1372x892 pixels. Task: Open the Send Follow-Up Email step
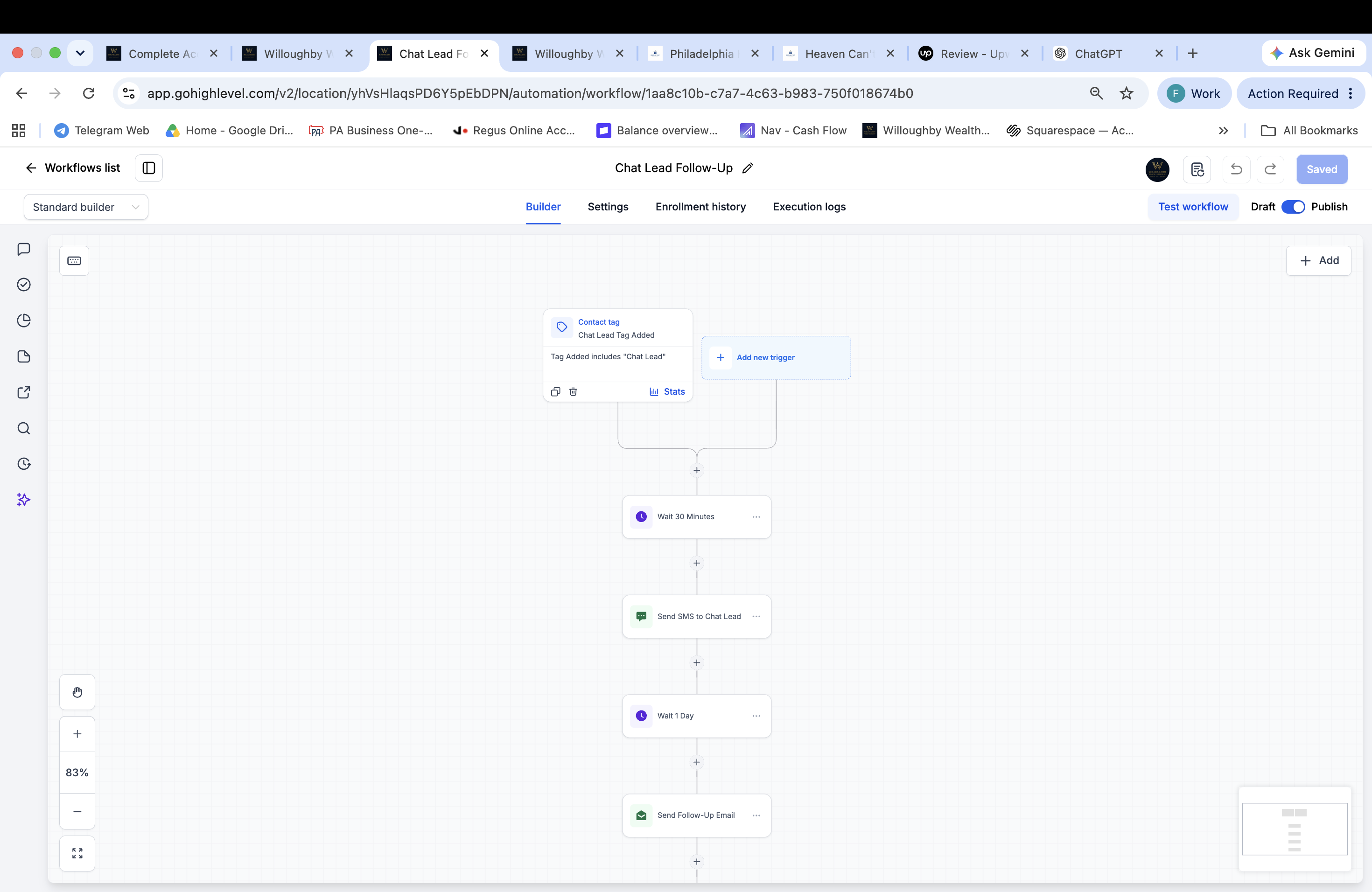tap(697, 815)
